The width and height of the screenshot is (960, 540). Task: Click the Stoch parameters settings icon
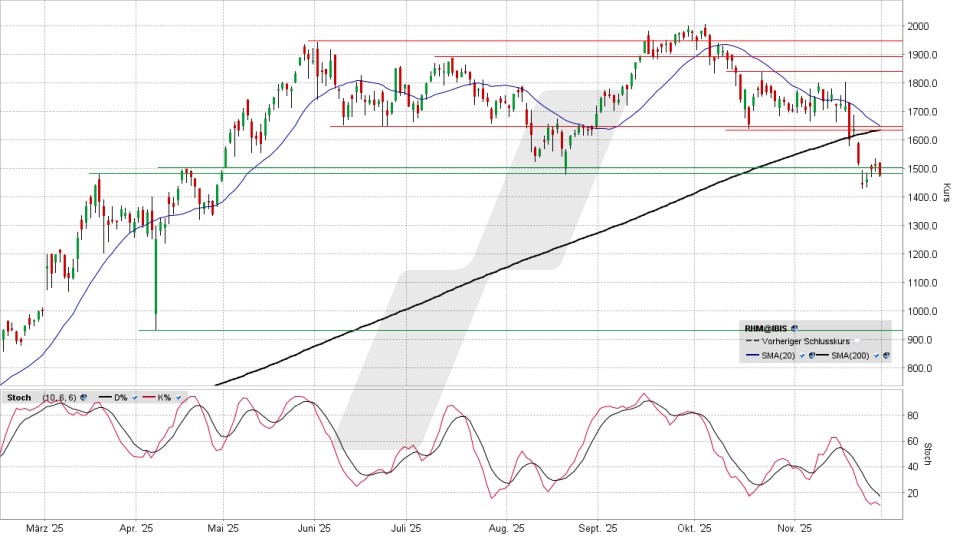83,398
